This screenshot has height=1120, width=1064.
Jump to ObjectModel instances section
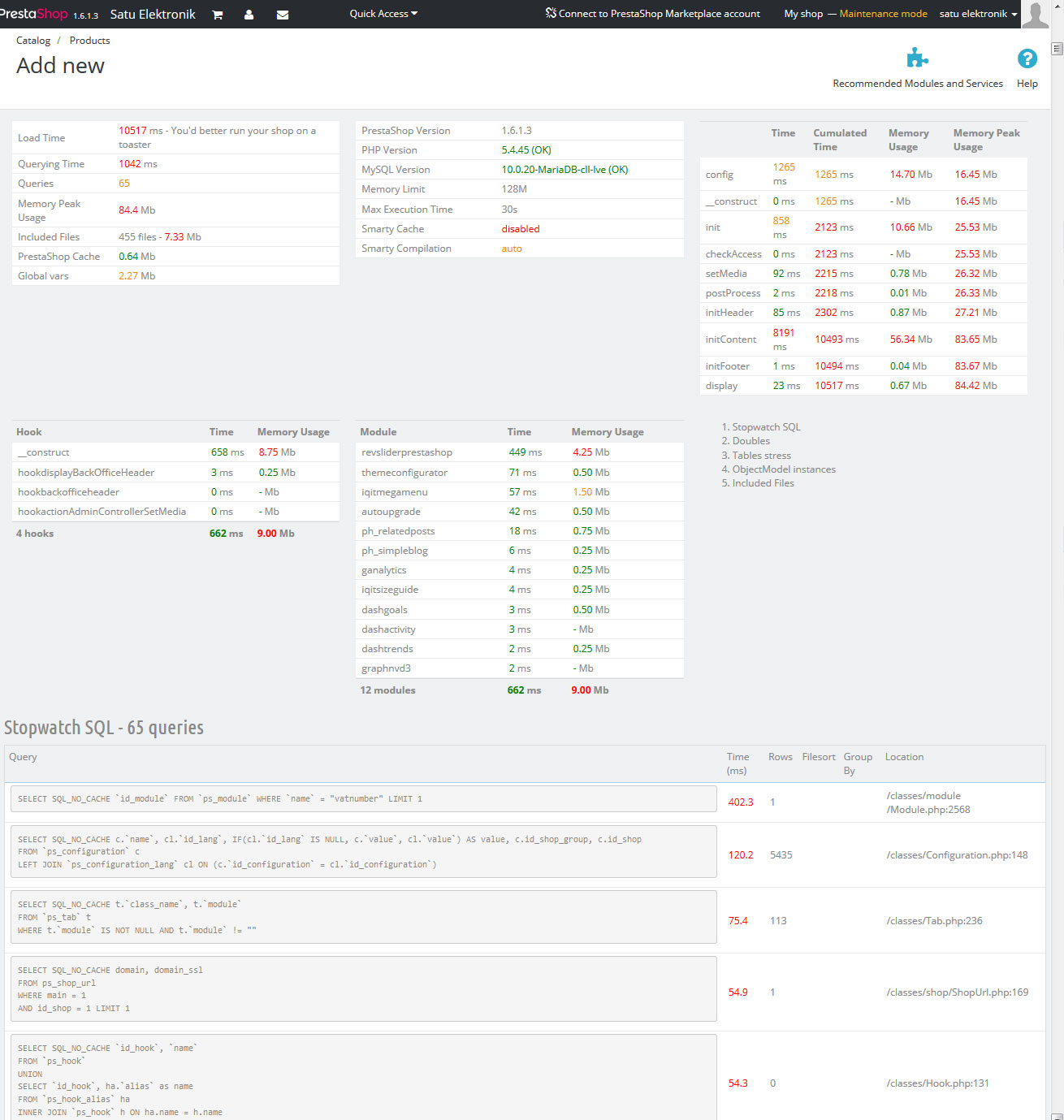[784, 469]
